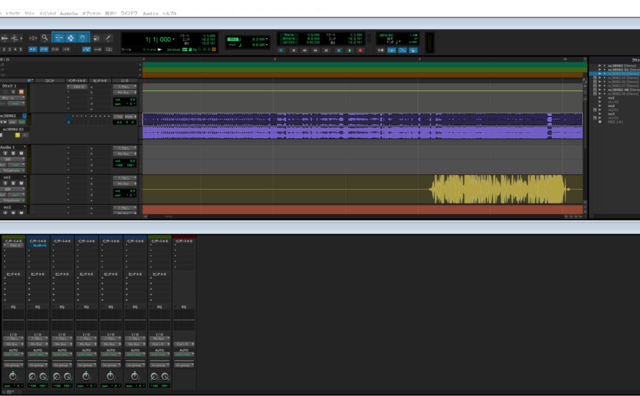Open the Nudge value dropdown

point(267,44)
